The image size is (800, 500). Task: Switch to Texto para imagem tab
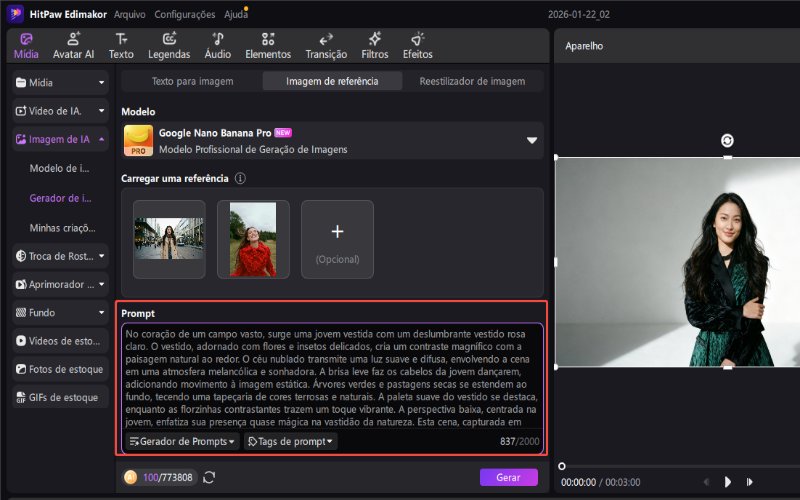[192, 81]
